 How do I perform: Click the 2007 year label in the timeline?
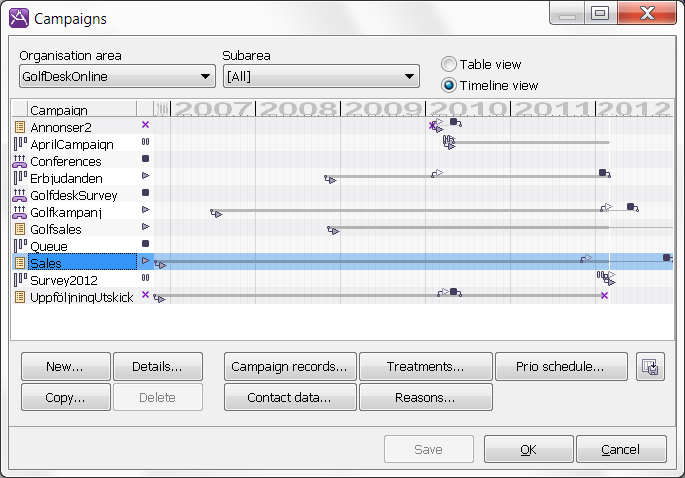(x=213, y=108)
